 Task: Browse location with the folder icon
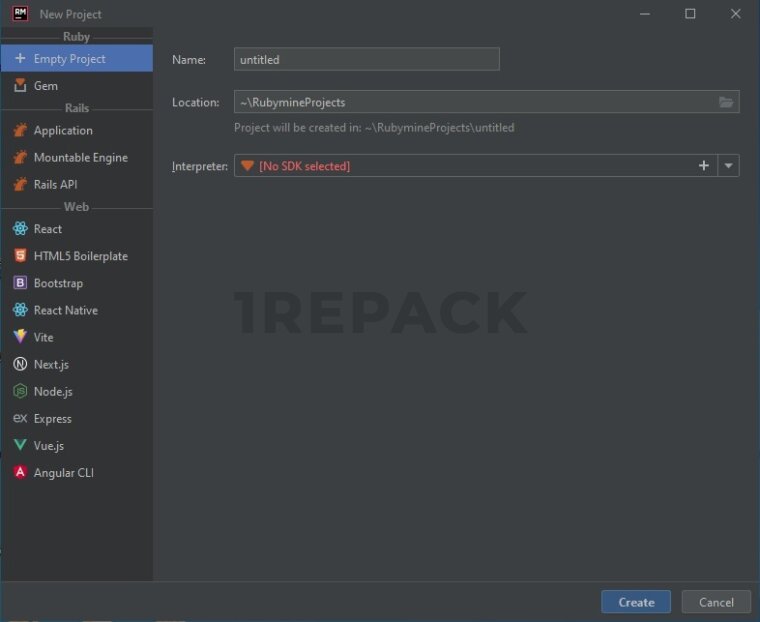[x=727, y=102]
